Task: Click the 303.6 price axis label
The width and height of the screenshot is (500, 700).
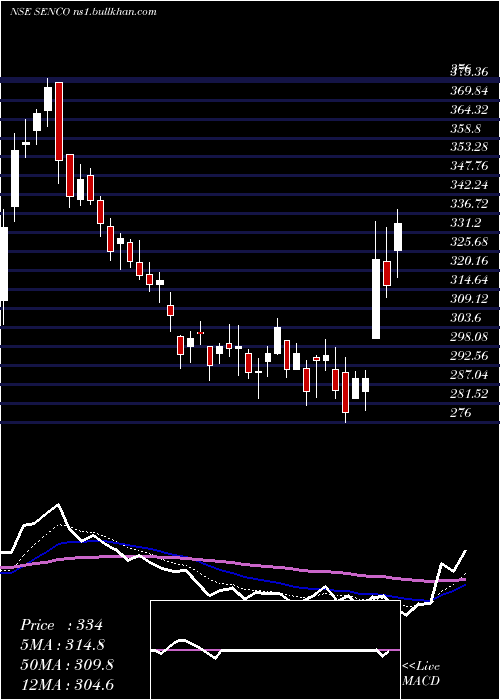Action: tap(466, 318)
